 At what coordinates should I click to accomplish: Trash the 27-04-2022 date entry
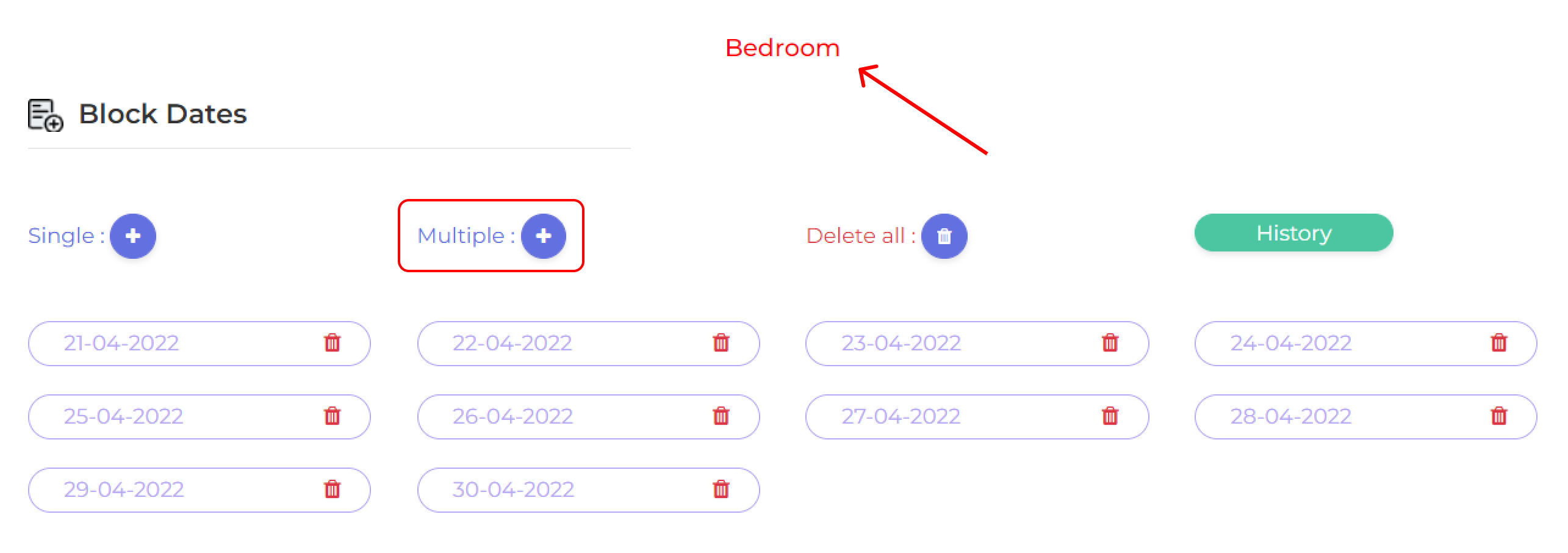click(x=1110, y=416)
